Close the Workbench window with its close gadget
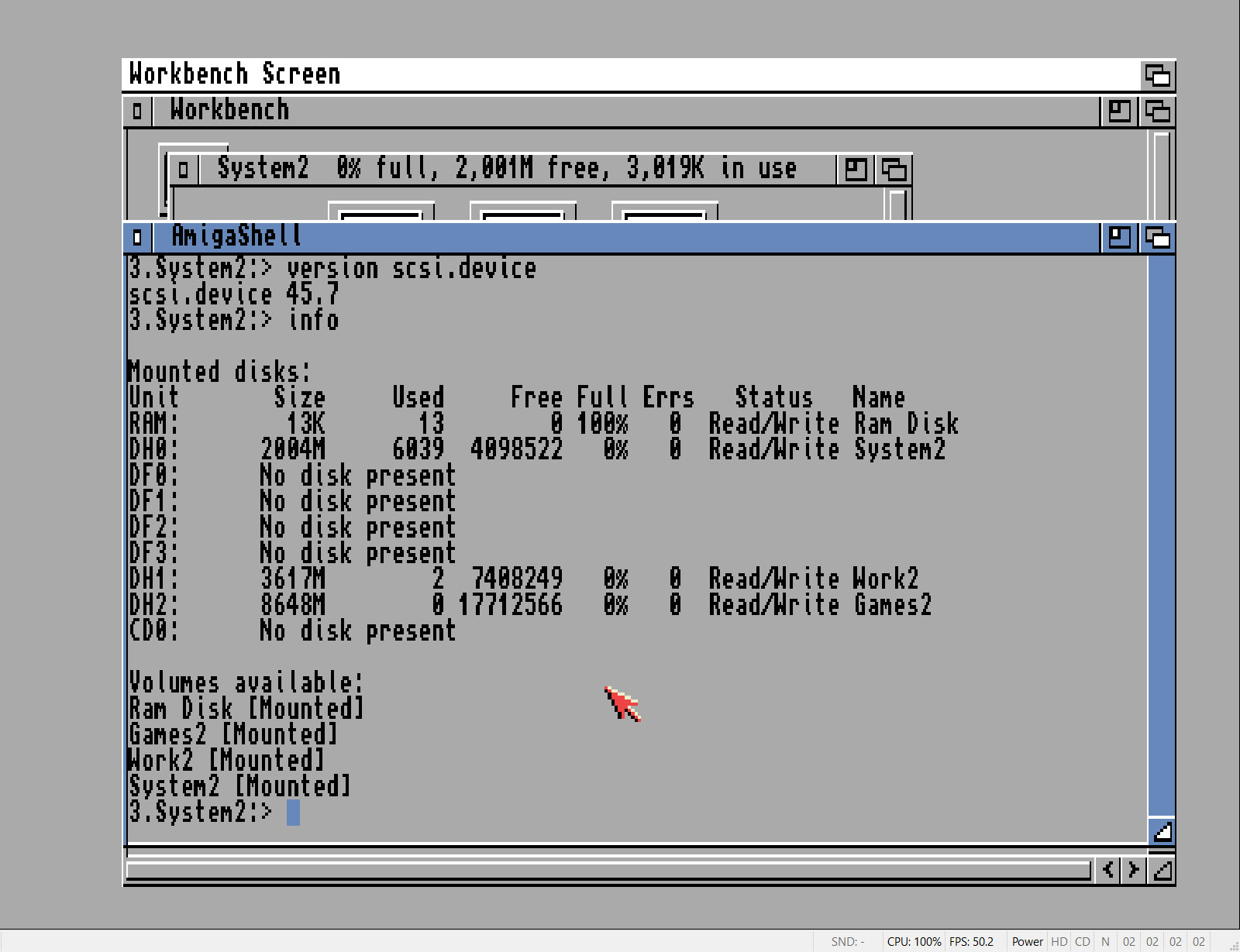This screenshot has width=1240, height=952. 137,111
